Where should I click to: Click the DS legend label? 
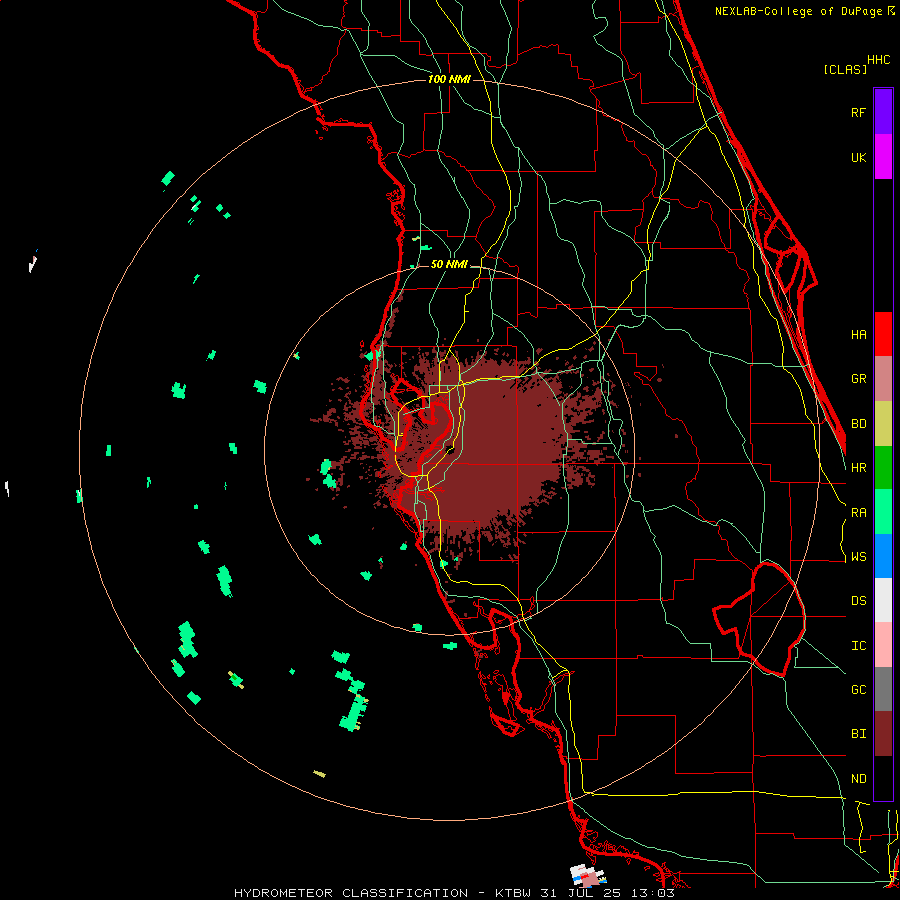[x=858, y=601]
